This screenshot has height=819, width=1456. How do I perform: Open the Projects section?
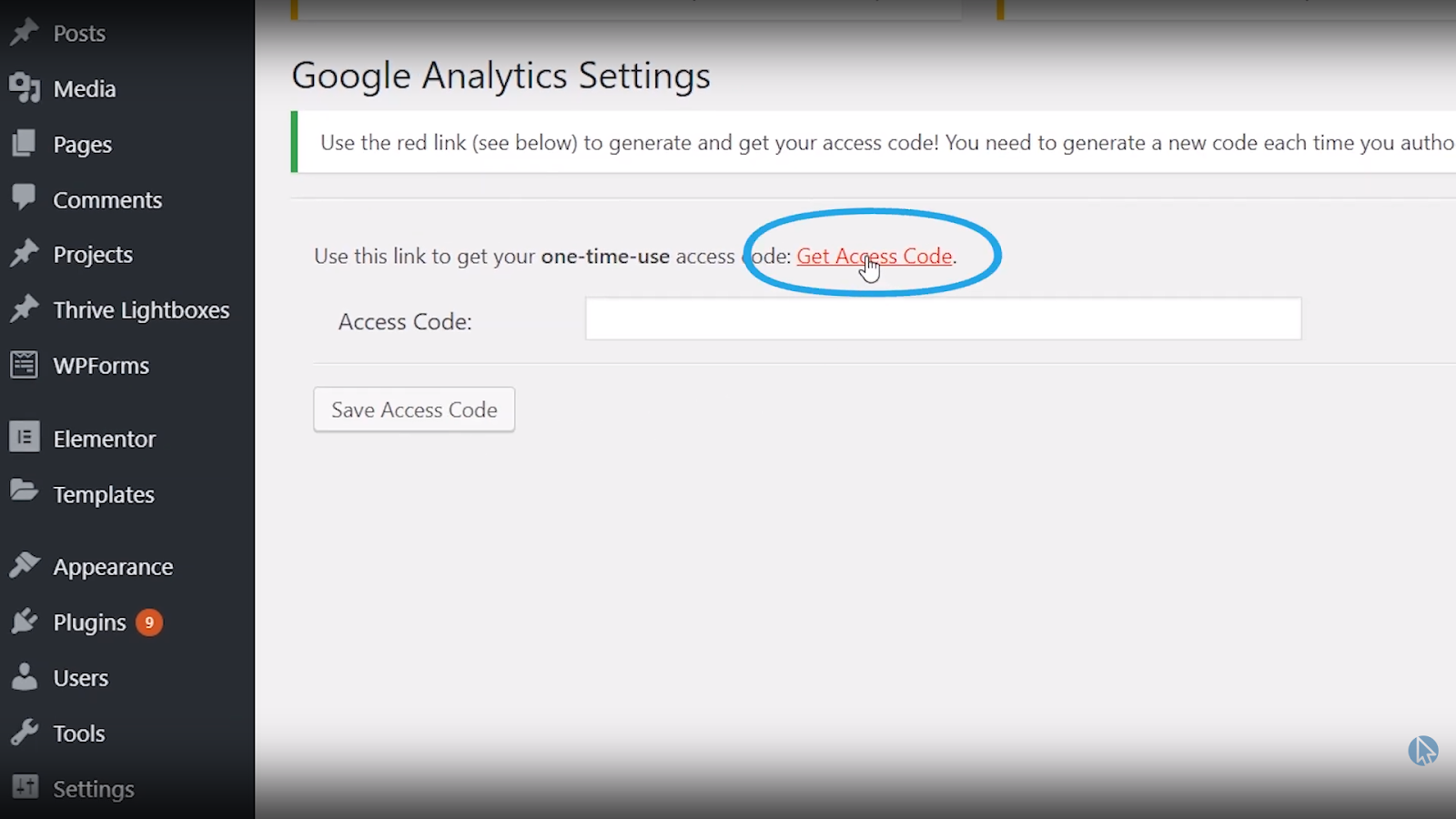93,255
